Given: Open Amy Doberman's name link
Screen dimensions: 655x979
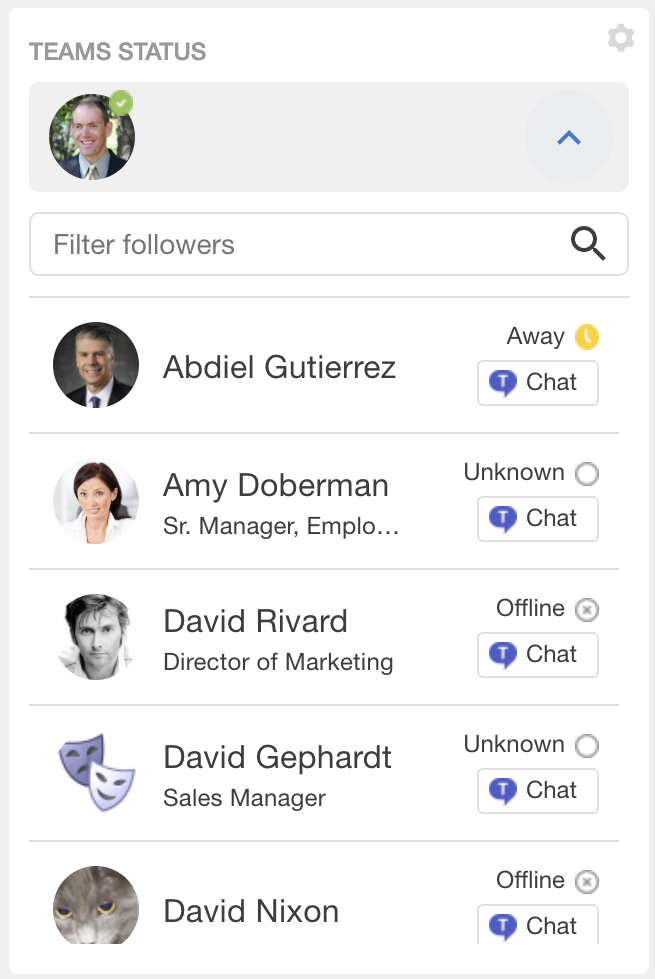Looking at the screenshot, I should [275, 485].
